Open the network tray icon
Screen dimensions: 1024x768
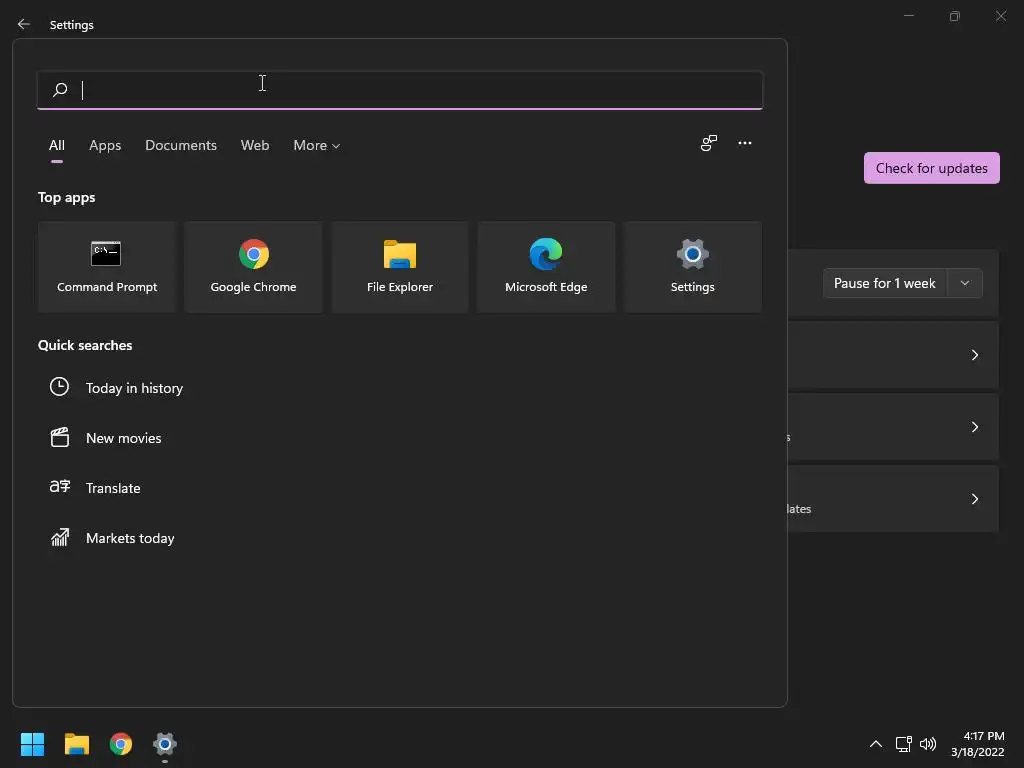pos(904,744)
